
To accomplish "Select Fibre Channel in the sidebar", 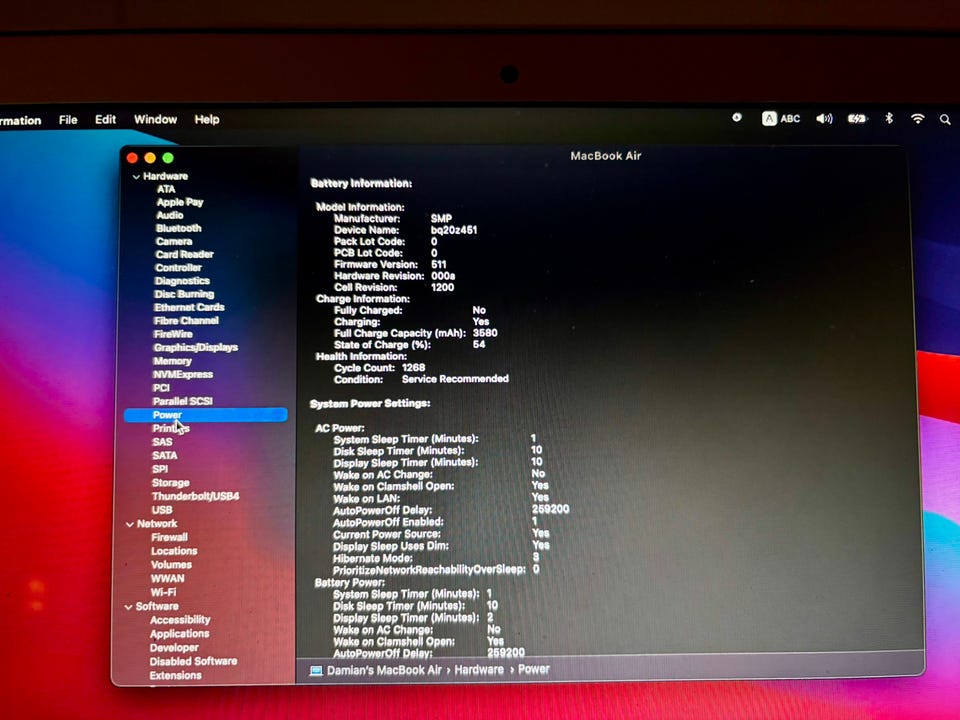I will pos(186,321).
